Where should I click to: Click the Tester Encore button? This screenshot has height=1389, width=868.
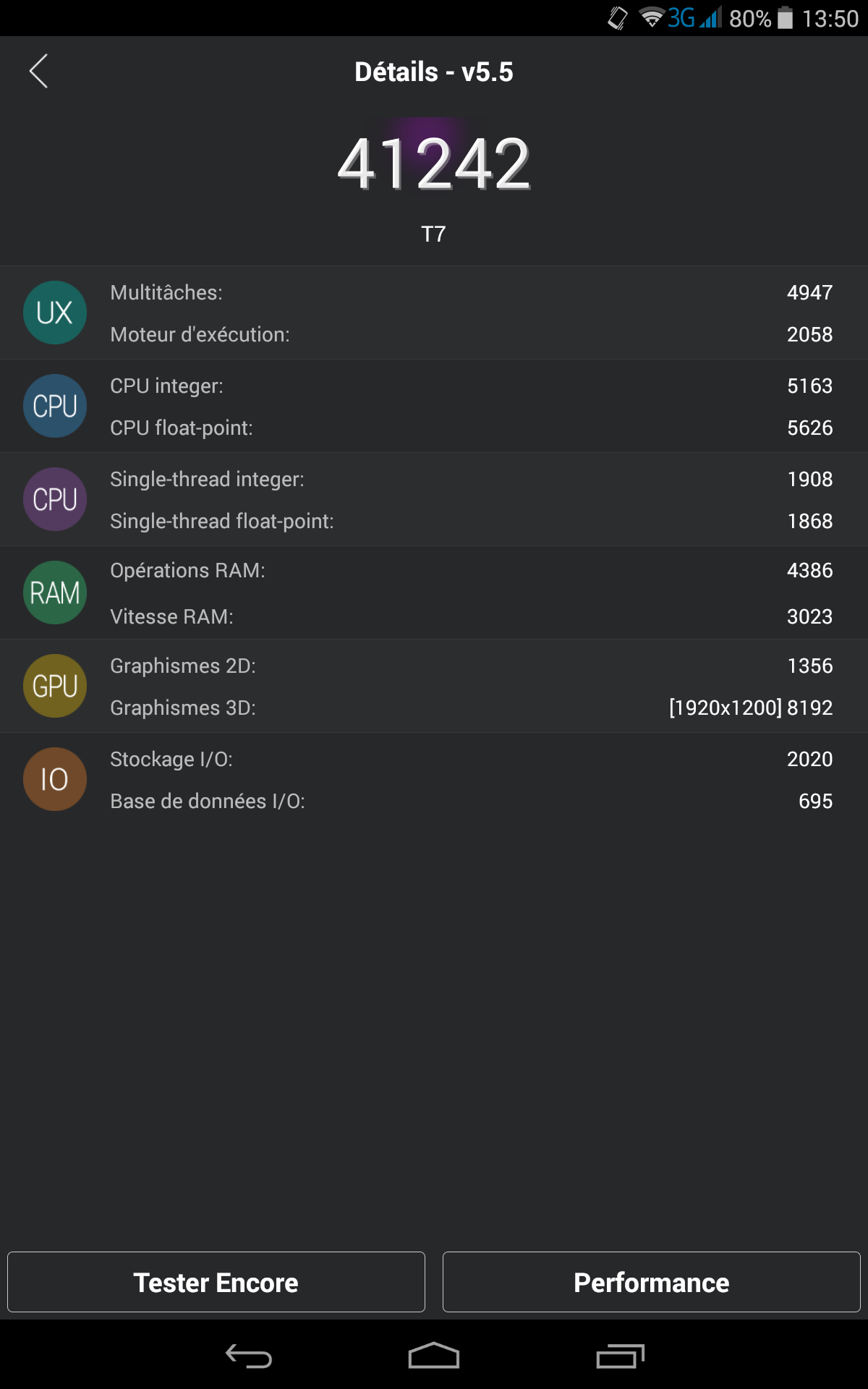[x=216, y=1282]
